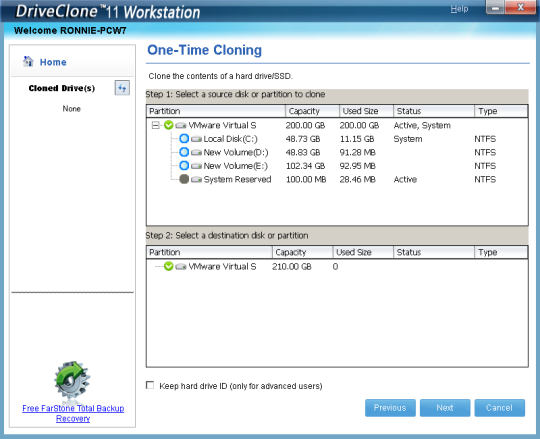
Task: Click the '11.15 GB' used size cell
Action: point(357,139)
